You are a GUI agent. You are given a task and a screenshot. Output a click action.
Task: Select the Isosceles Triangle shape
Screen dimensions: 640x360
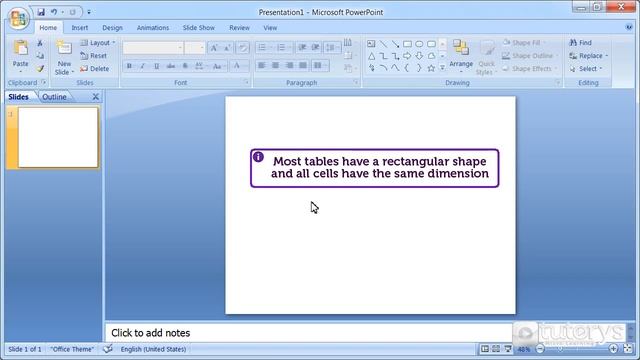[x=371, y=56]
